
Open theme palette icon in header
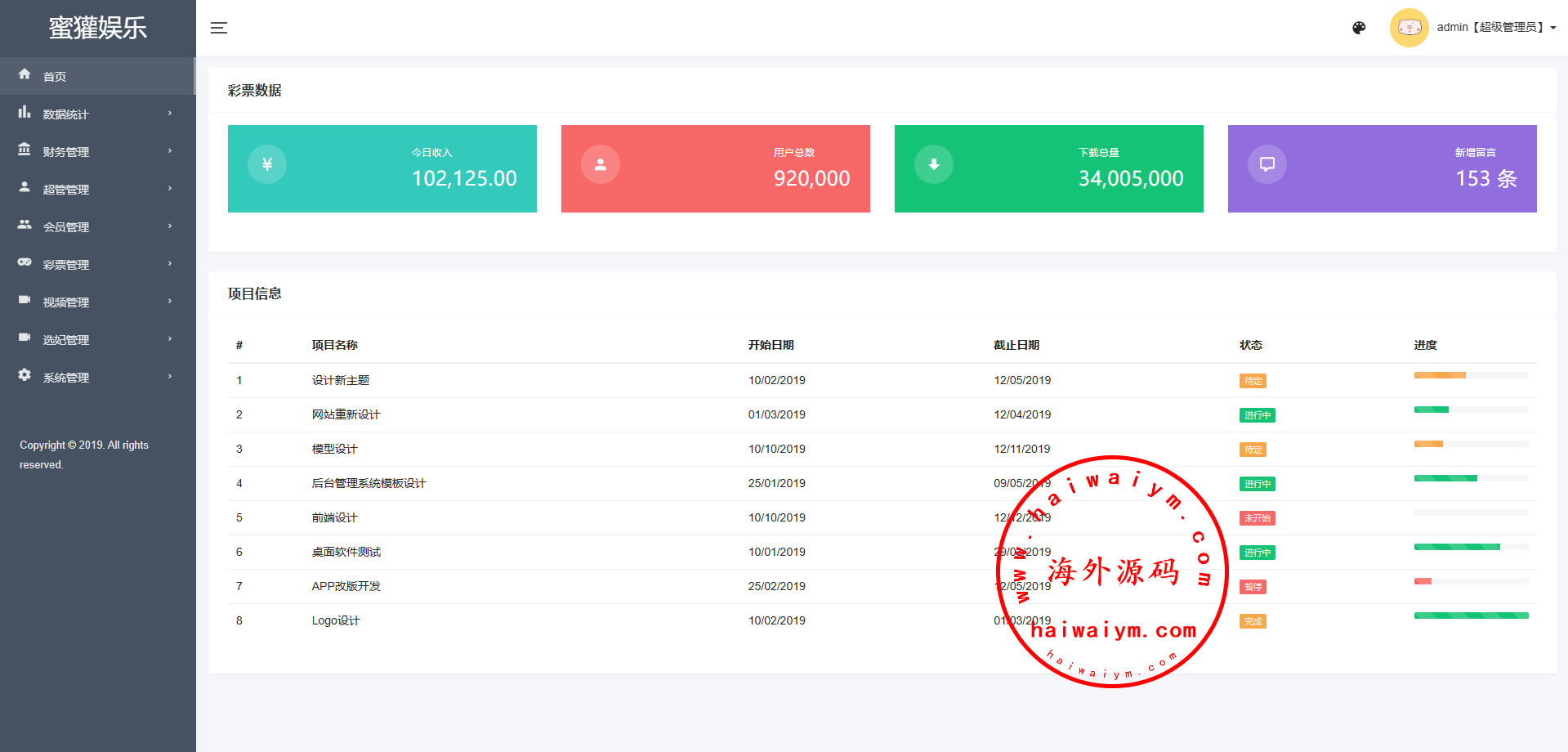pos(1359,28)
